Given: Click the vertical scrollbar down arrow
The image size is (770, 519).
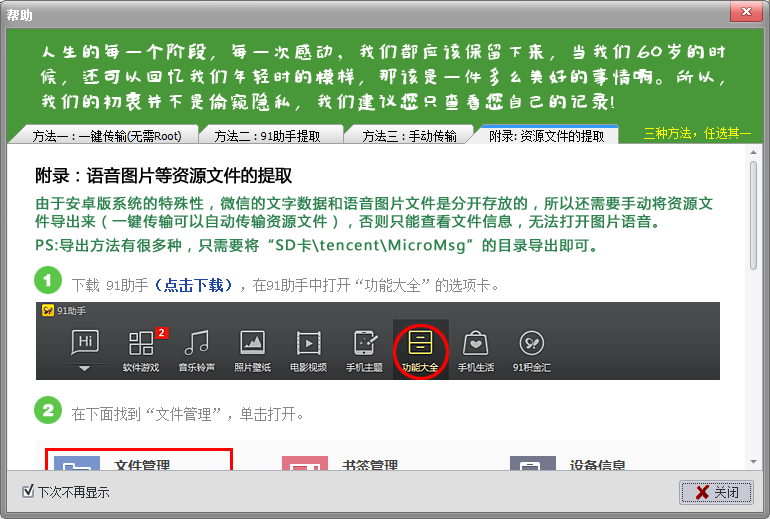Looking at the screenshot, I should [753, 460].
